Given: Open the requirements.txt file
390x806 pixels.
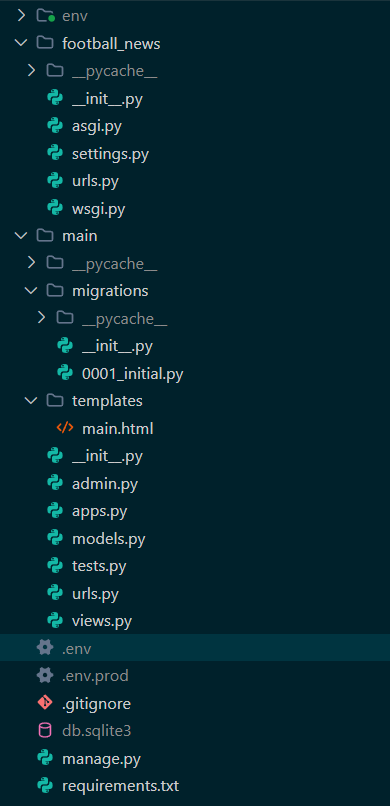Looking at the screenshot, I should (x=120, y=786).
